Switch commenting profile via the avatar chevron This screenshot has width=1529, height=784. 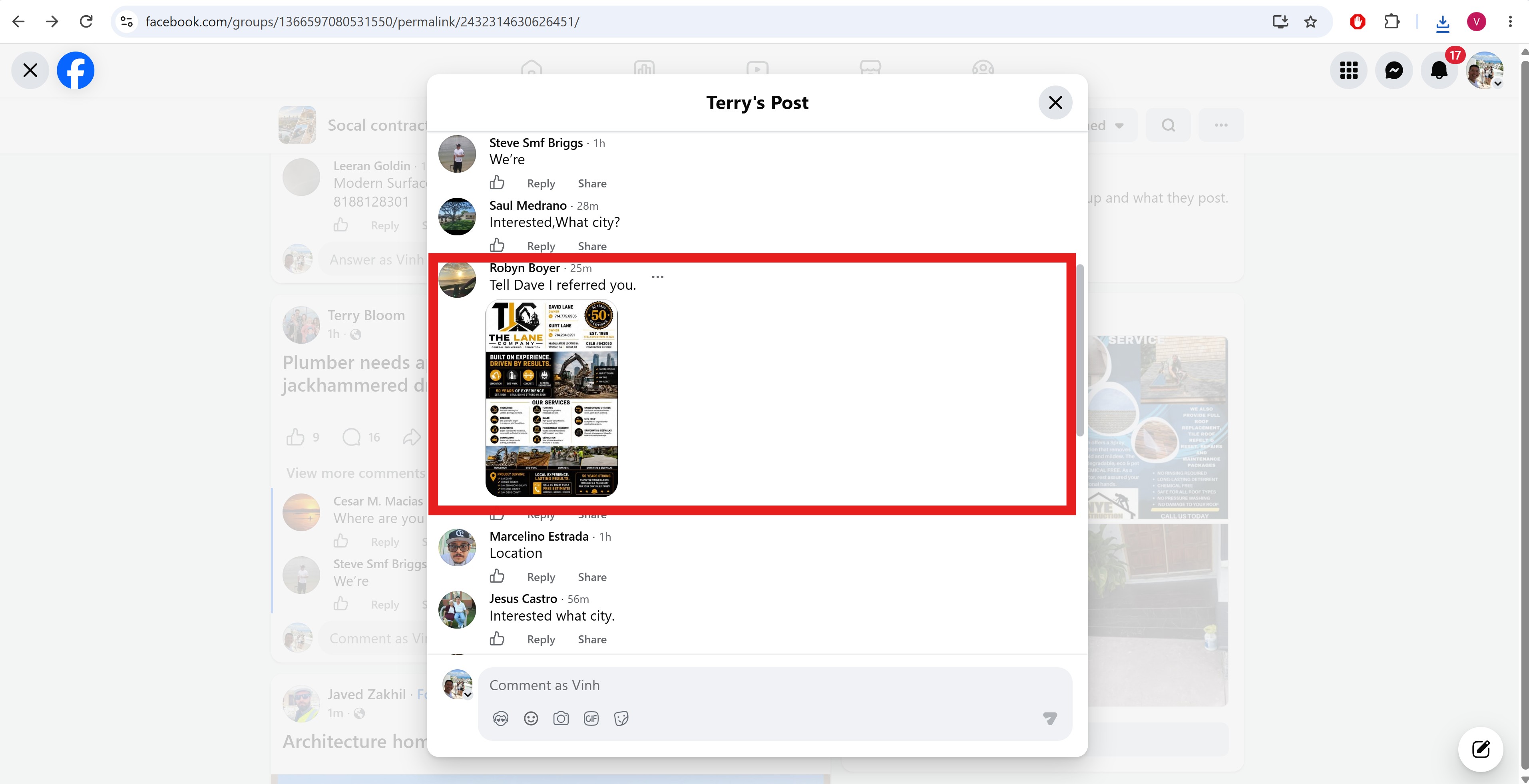468,694
